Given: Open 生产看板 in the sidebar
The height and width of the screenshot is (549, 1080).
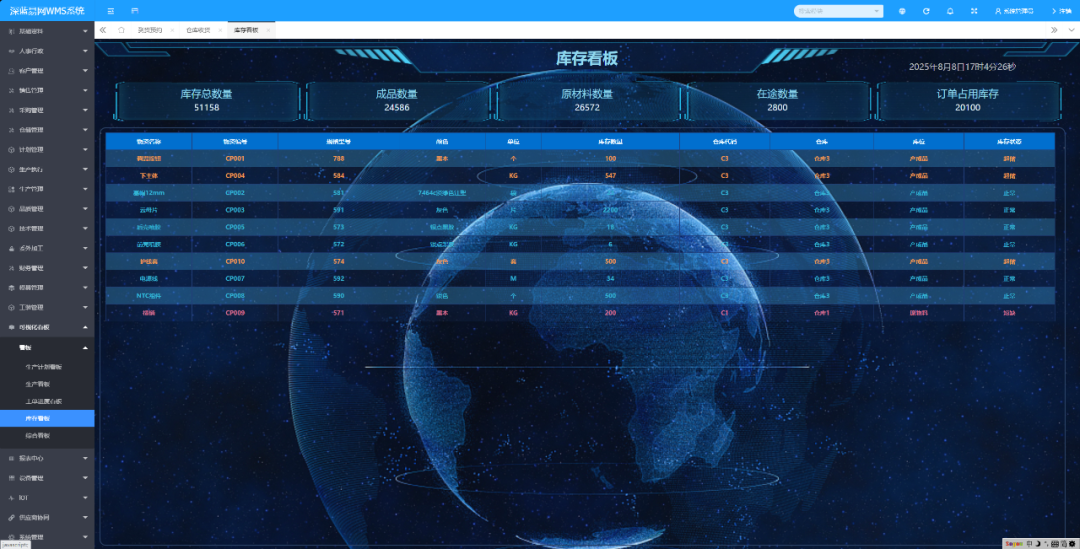Looking at the screenshot, I should 37,384.
